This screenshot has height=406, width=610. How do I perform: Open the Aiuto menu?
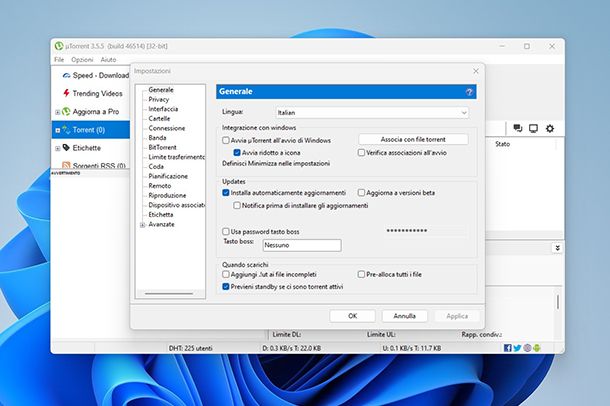tap(108, 60)
